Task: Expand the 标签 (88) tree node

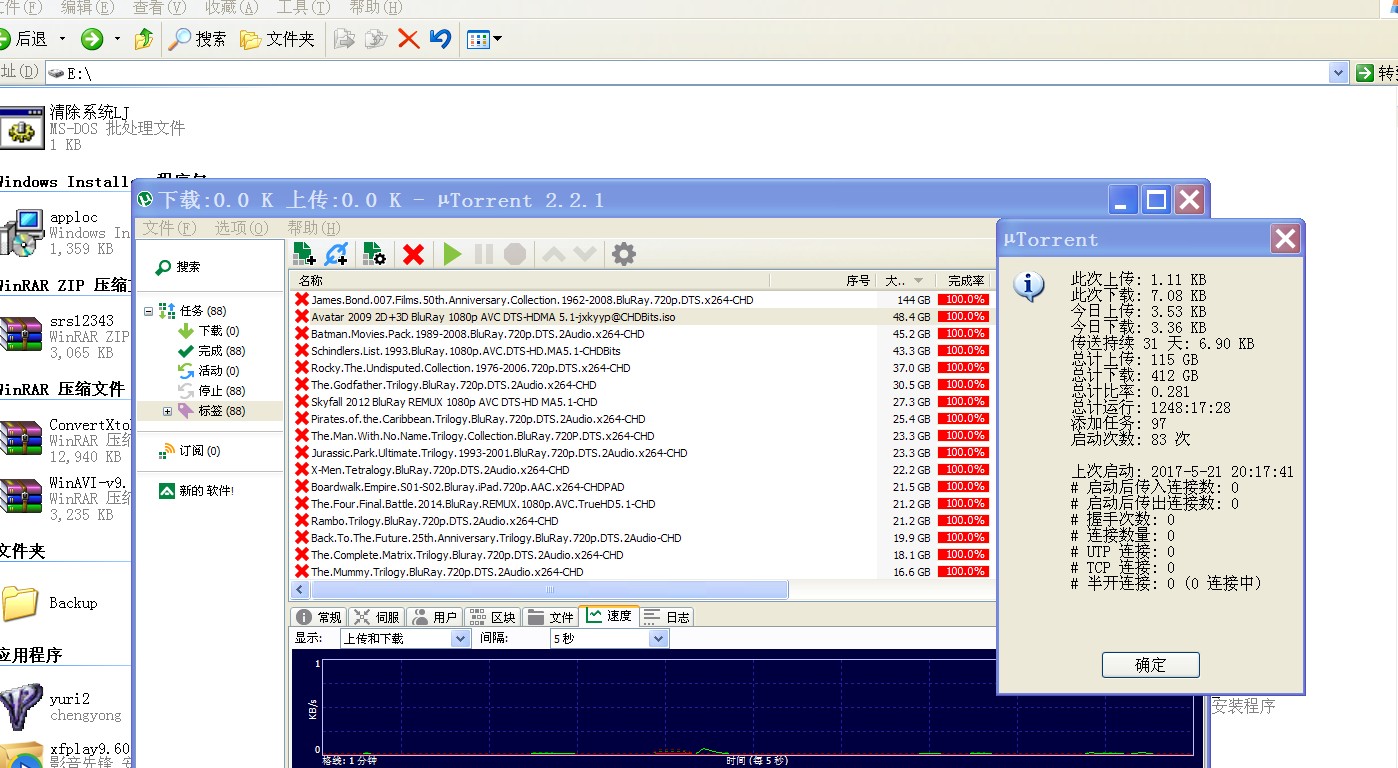Action: pos(167,411)
